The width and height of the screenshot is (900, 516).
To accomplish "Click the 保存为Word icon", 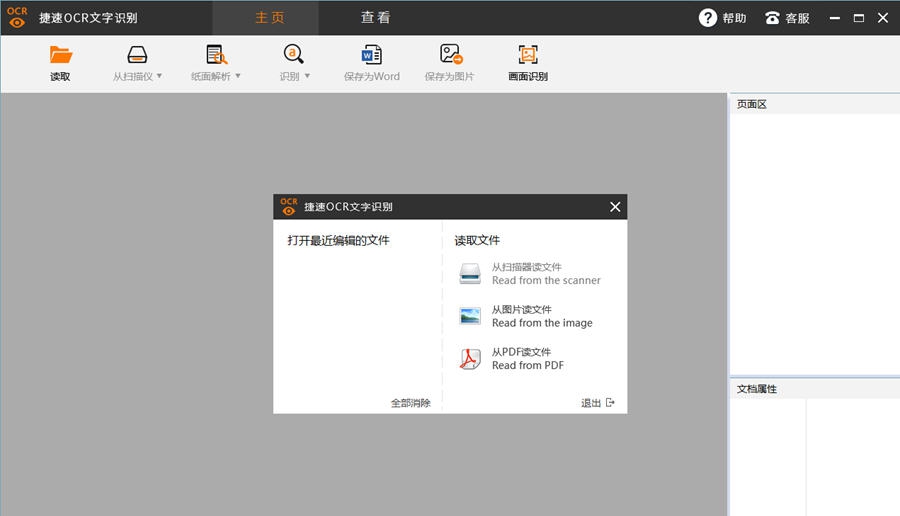I will (x=371, y=55).
